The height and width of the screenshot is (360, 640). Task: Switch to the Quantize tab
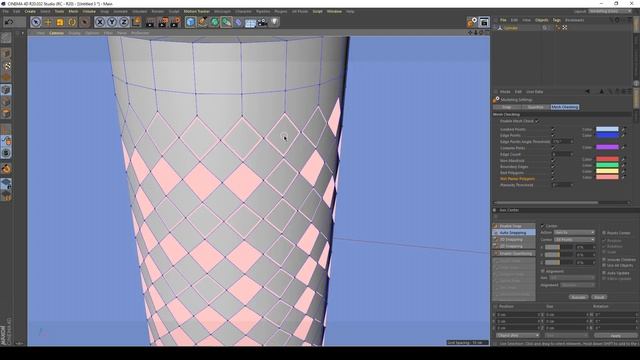(536, 107)
